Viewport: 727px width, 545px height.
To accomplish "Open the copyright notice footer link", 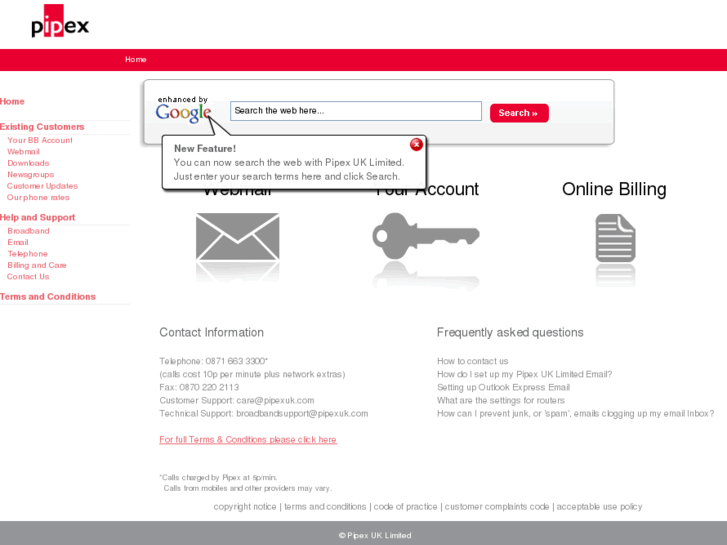I will tap(245, 507).
